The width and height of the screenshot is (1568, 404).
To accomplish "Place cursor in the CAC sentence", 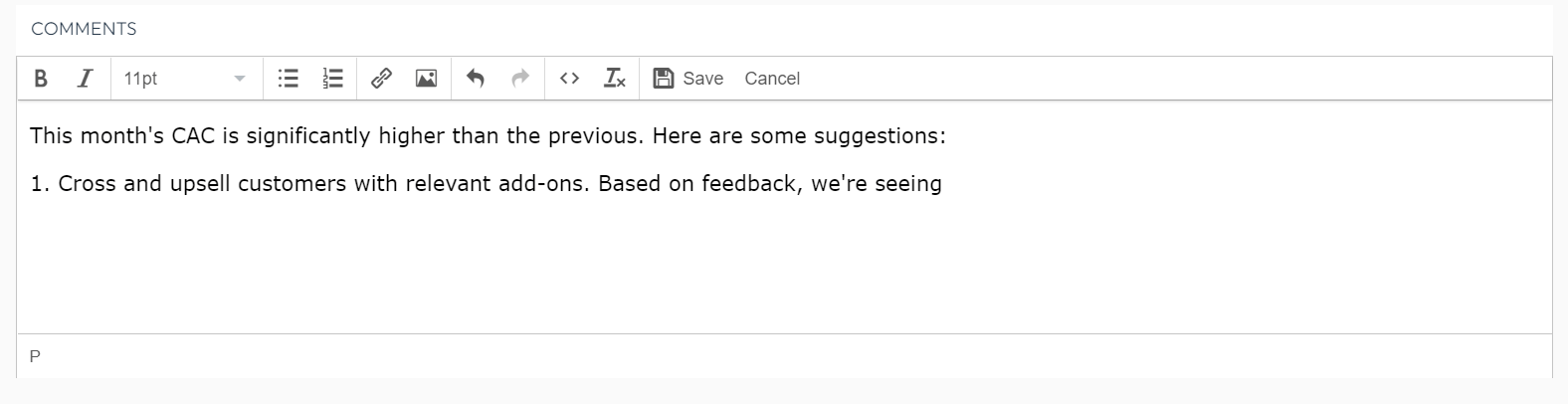I will click(488, 135).
